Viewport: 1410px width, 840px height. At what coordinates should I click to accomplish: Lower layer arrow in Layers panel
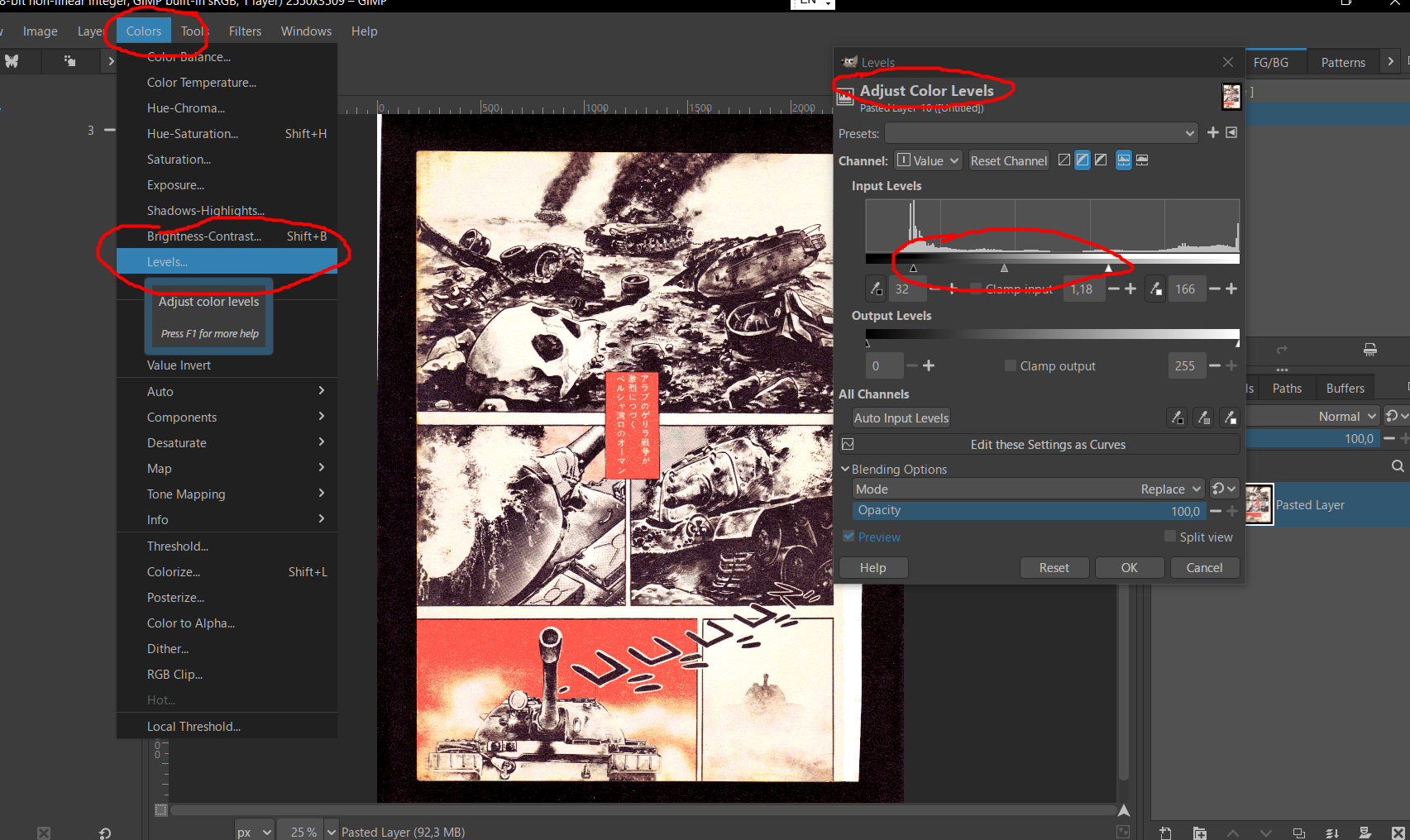(1266, 833)
